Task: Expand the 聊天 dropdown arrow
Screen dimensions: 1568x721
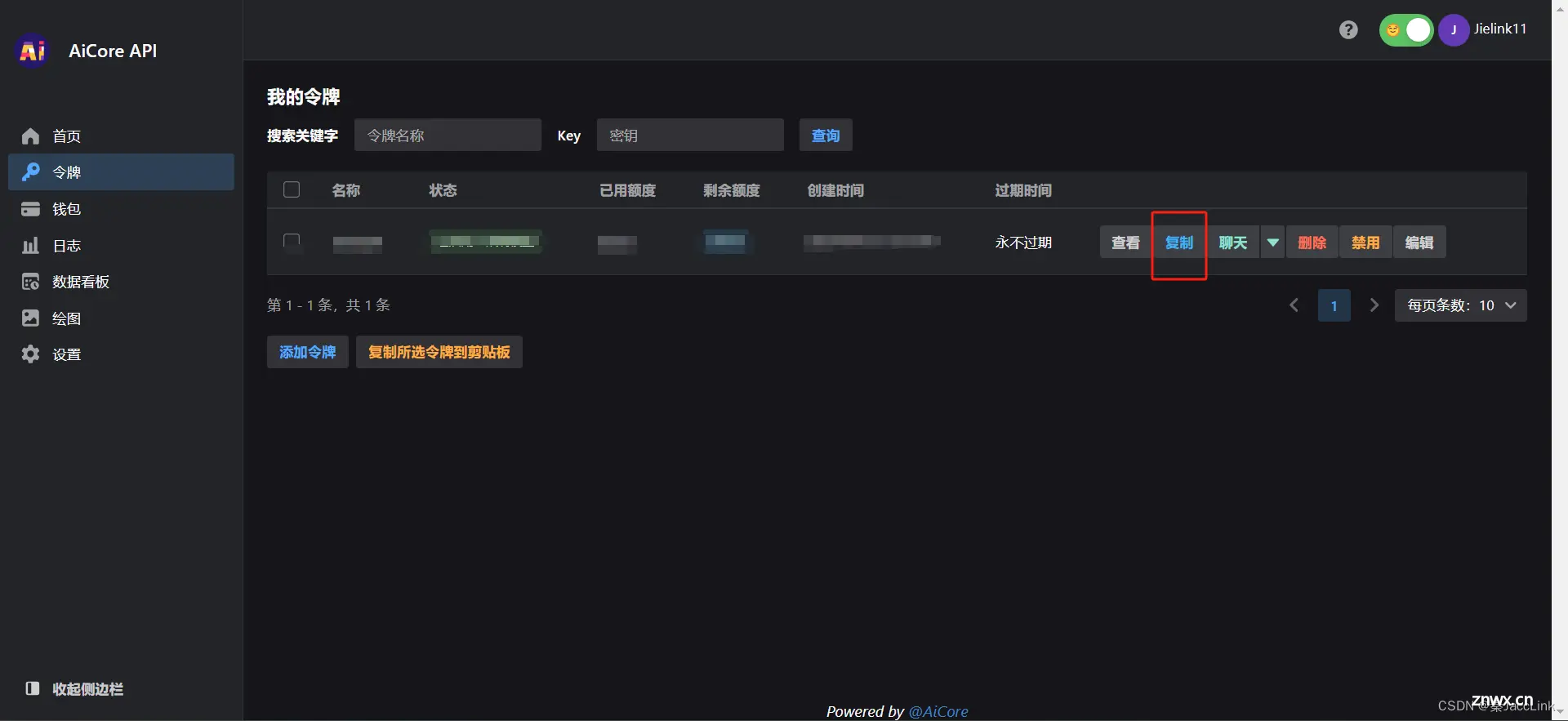Action: click(1273, 243)
